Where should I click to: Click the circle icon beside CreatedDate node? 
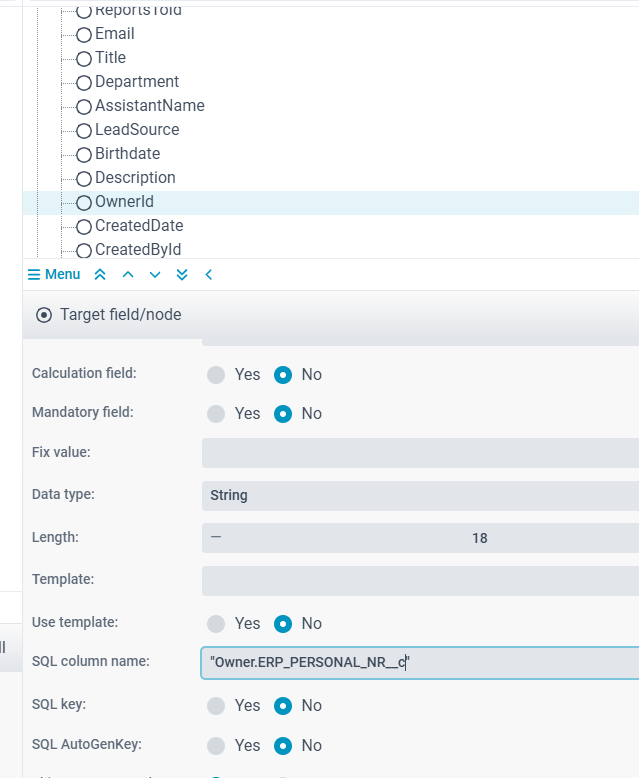pos(84,226)
